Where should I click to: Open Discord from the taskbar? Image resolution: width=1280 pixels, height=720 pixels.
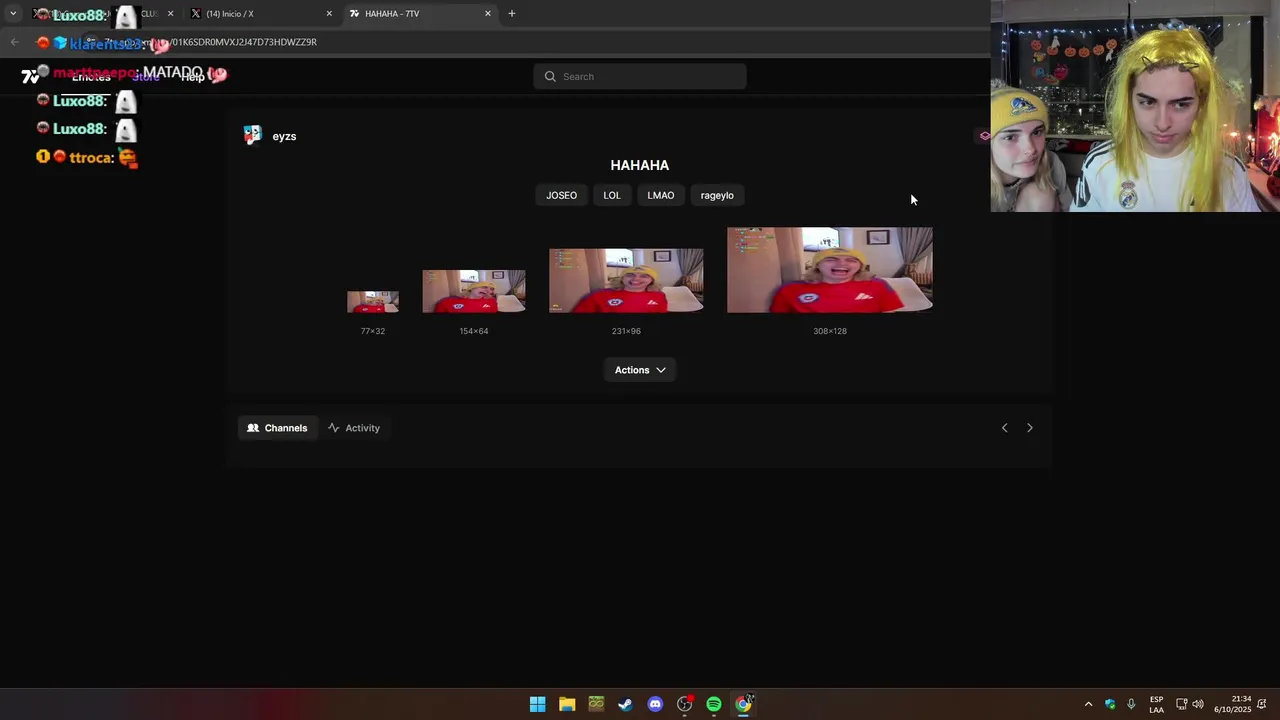pos(655,704)
